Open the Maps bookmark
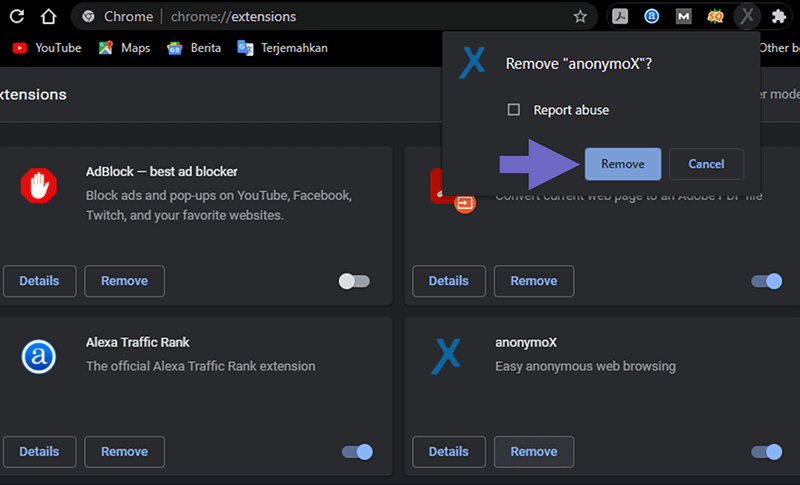The image size is (800, 485). [x=124, y=48]
